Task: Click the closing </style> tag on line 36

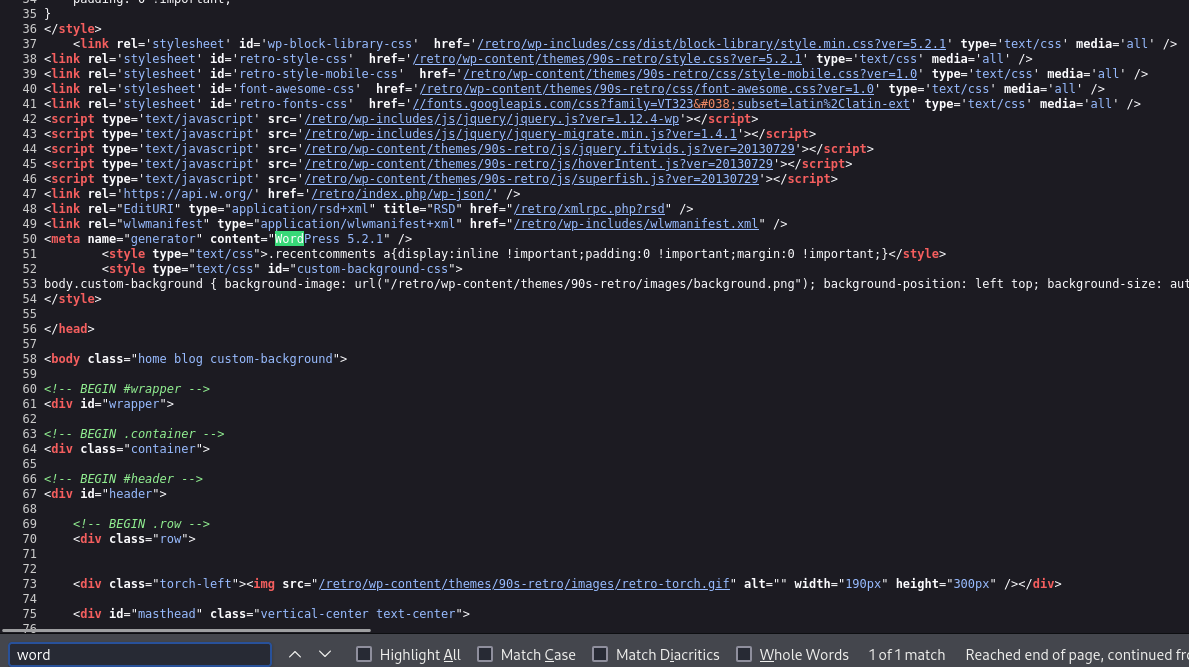Action: (73, 29)
